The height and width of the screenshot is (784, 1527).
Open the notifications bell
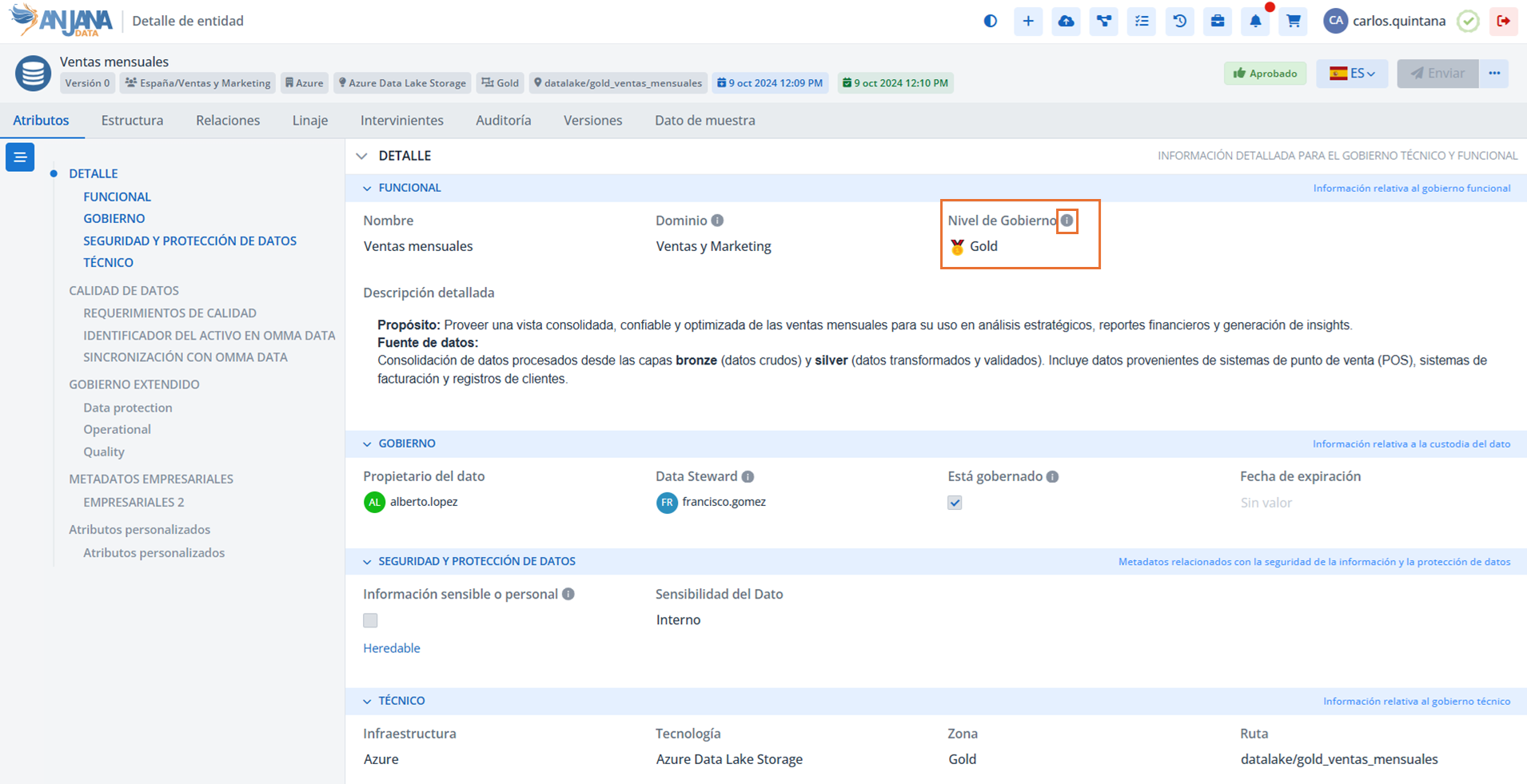(1255, 22)
